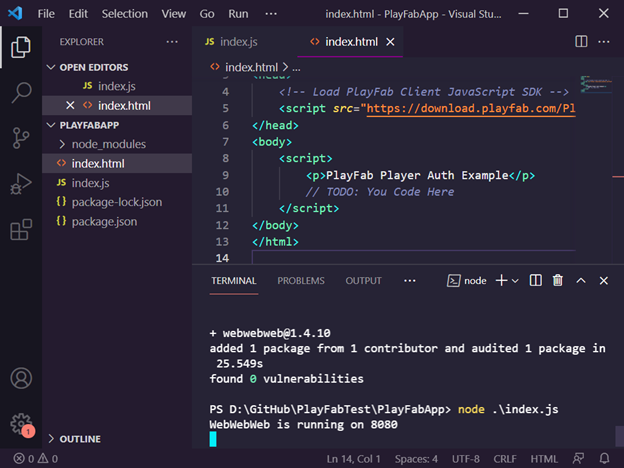Open the Edit menu
This screenshot has height=468, width=624.
pyautogui.click(x=78, y=14)
